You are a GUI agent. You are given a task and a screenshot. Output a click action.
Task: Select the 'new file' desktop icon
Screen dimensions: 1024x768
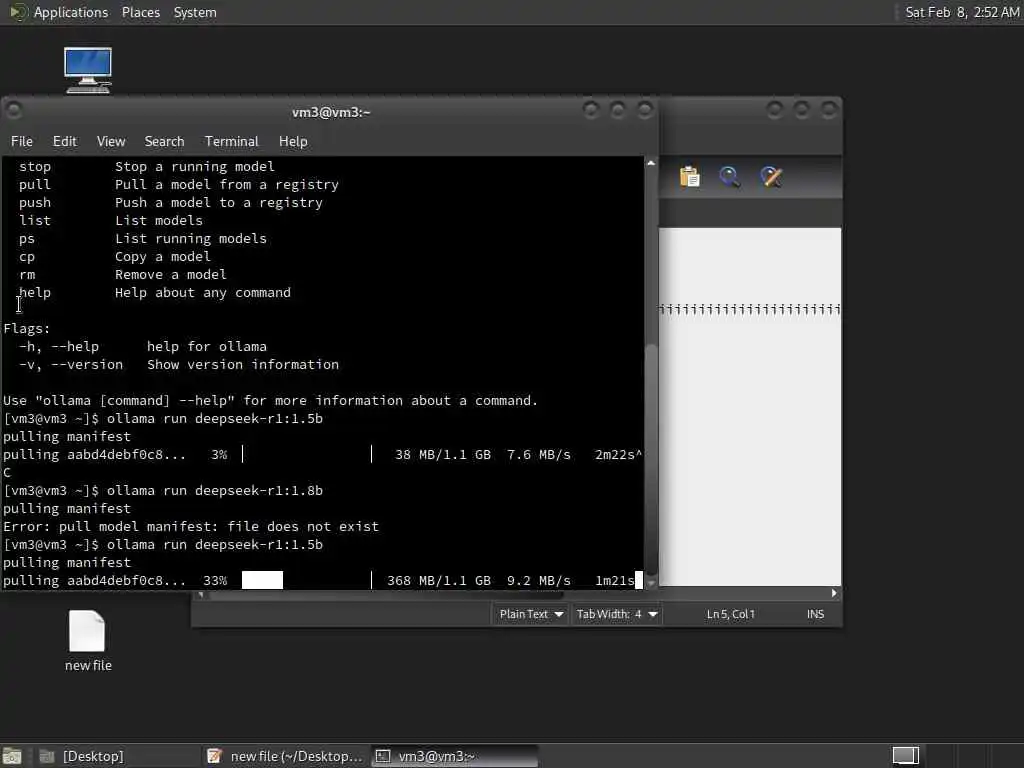point(88,641)
